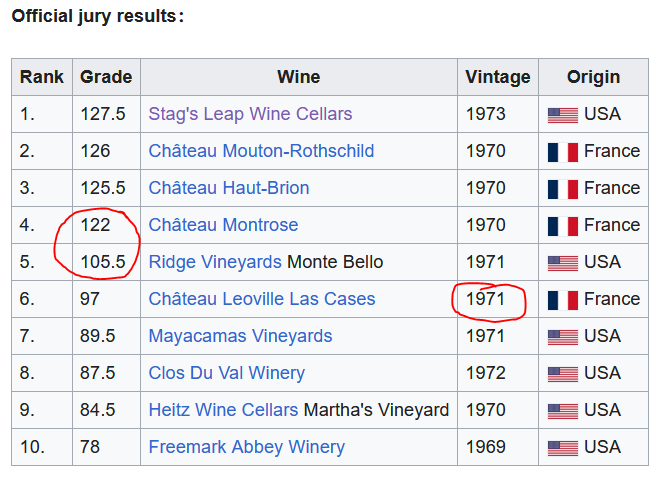Click the USA flag in the Ridge Vineyards row
Viewport: 666px width, 480px height.
(562, 263)
